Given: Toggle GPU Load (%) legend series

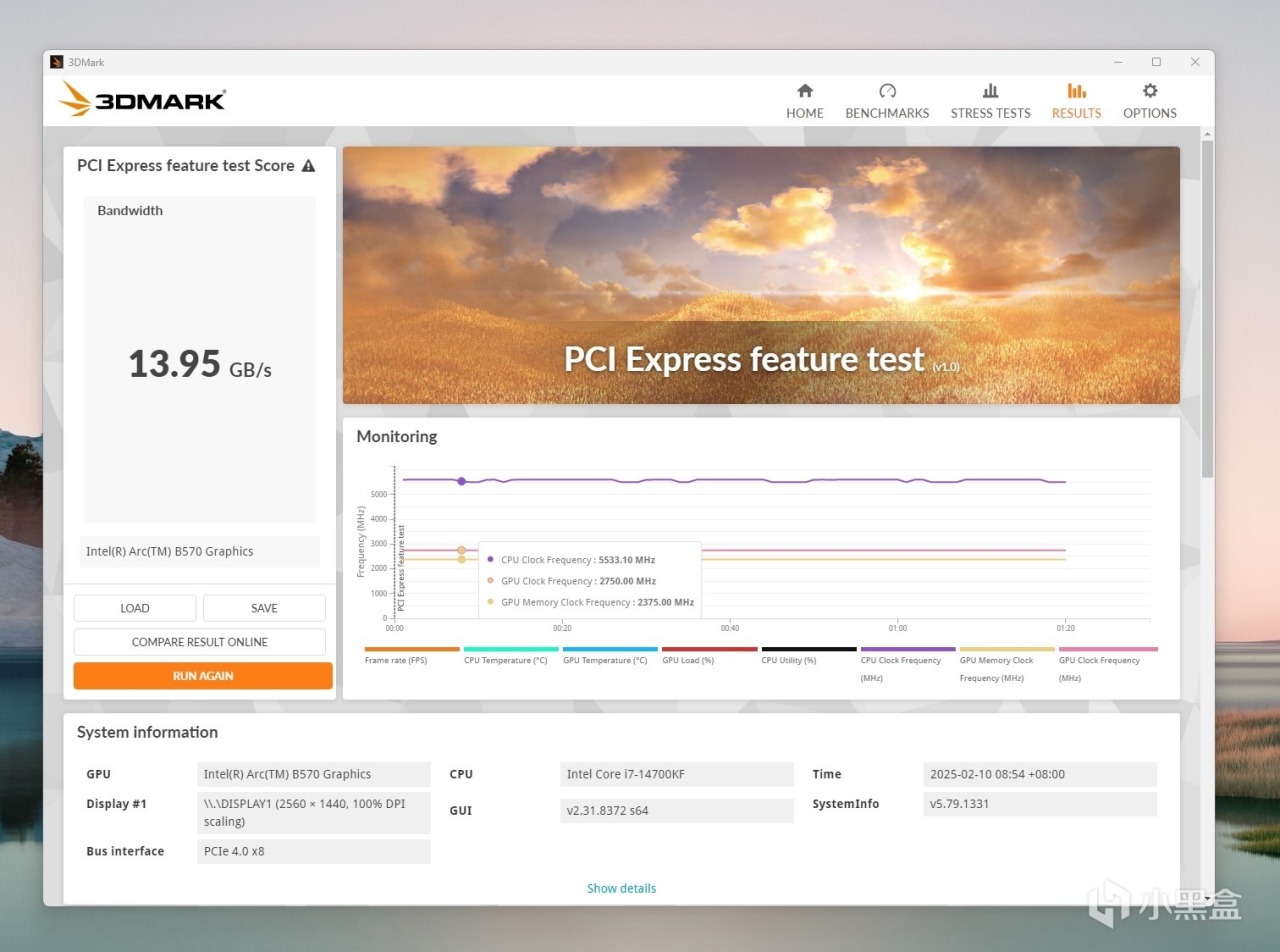Looking at the screenshot, I should point(709,656).
